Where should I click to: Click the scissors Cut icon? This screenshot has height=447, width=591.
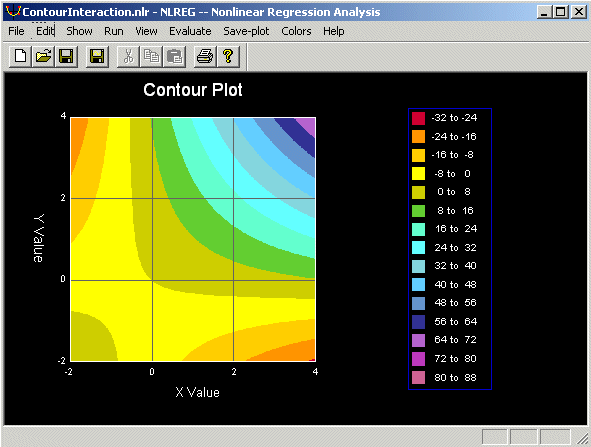point(128,57)
